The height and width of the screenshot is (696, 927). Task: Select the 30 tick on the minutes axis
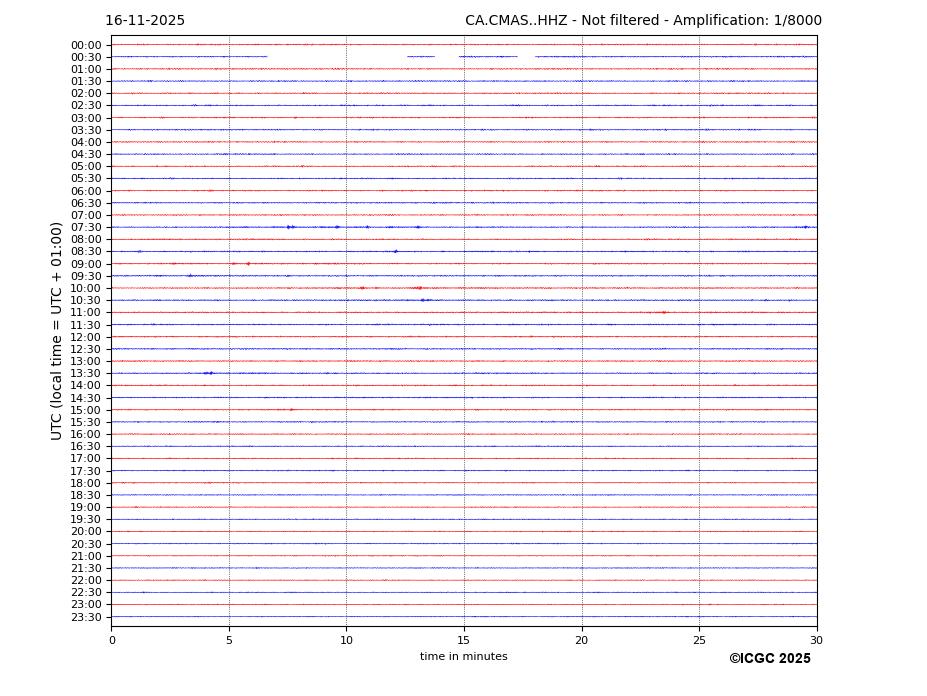pyautogui.click(x=816, y=640)
